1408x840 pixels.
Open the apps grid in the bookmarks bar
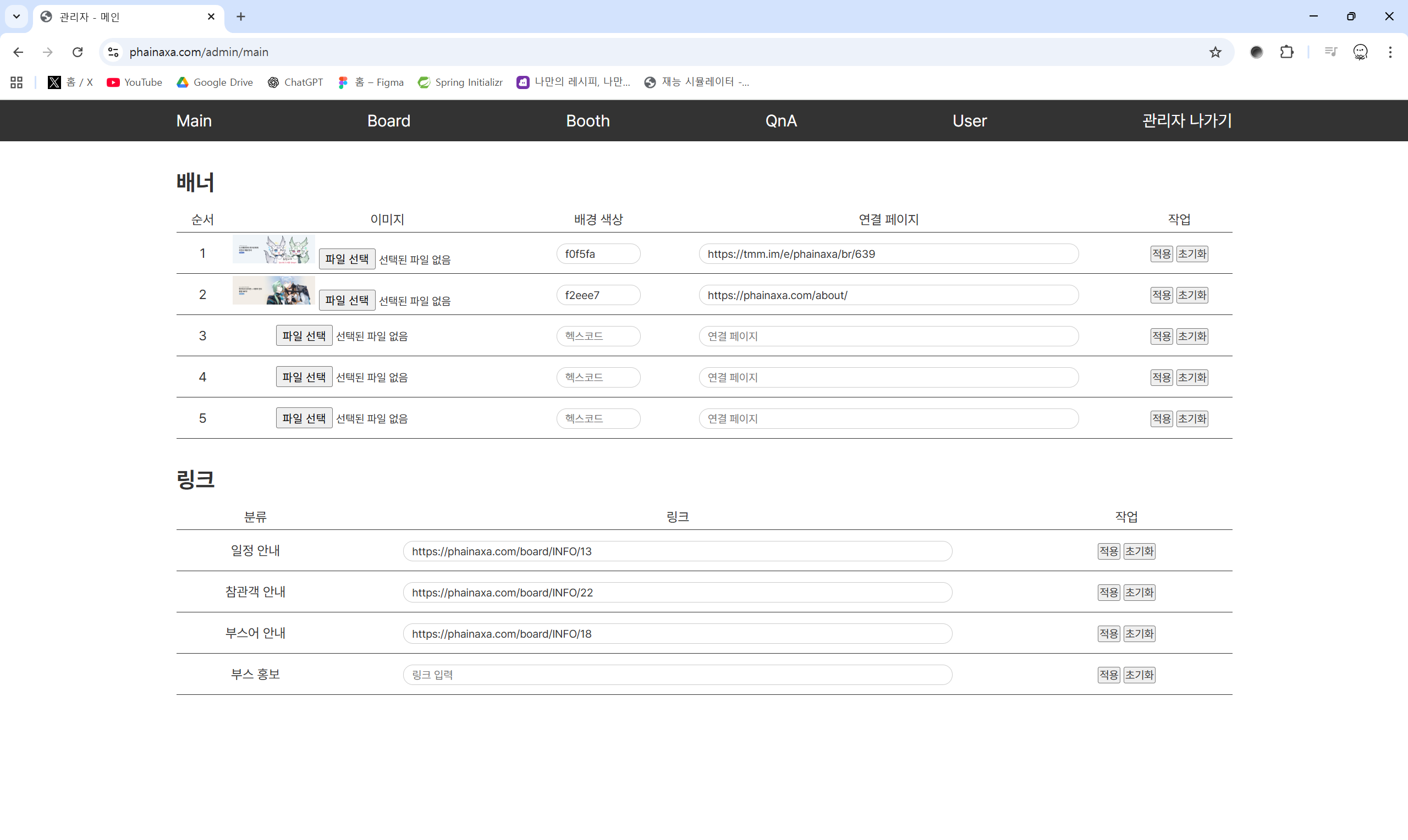coord(16,82)
